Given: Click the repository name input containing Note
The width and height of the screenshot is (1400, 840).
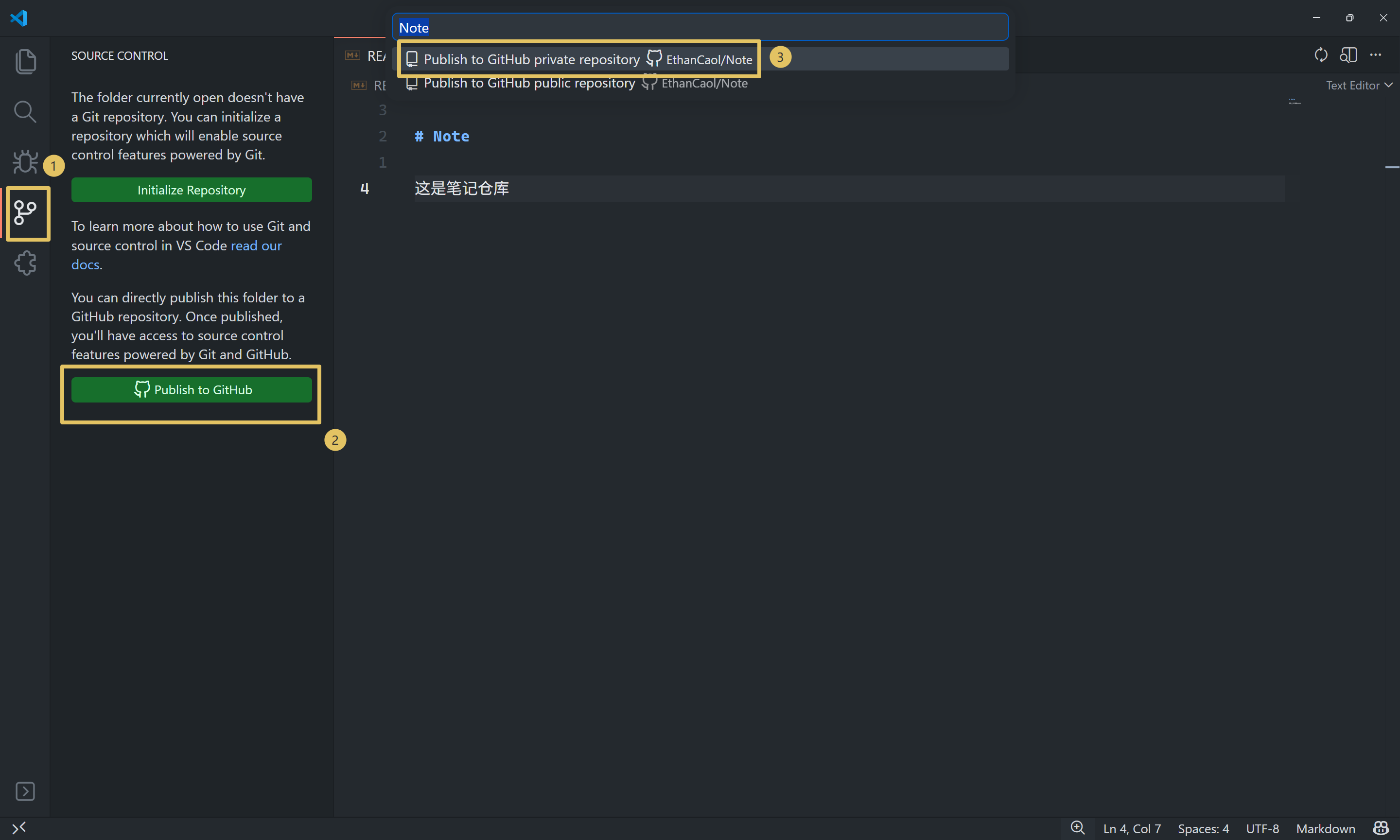Looking at the screenshot, I should [x=700, y=27].
